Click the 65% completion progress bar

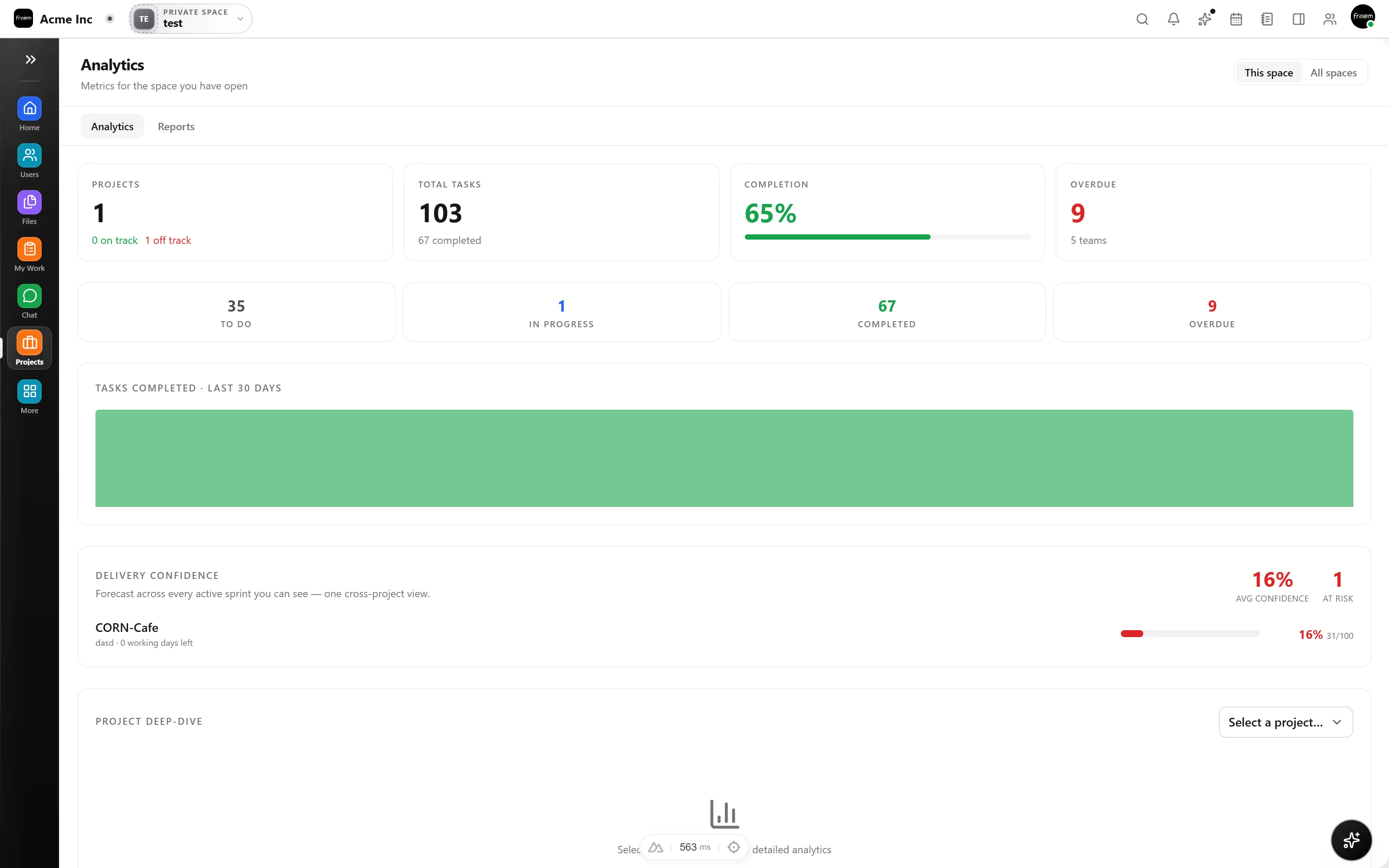887,237
